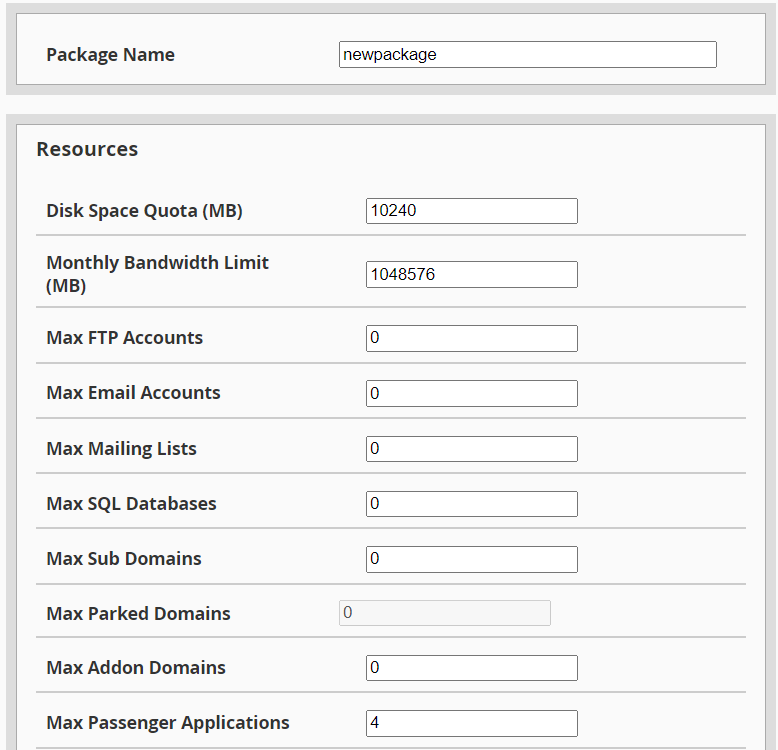Click the Resources section heading
The height and width of the screenshot is (750, 778).
click(87, 149)
